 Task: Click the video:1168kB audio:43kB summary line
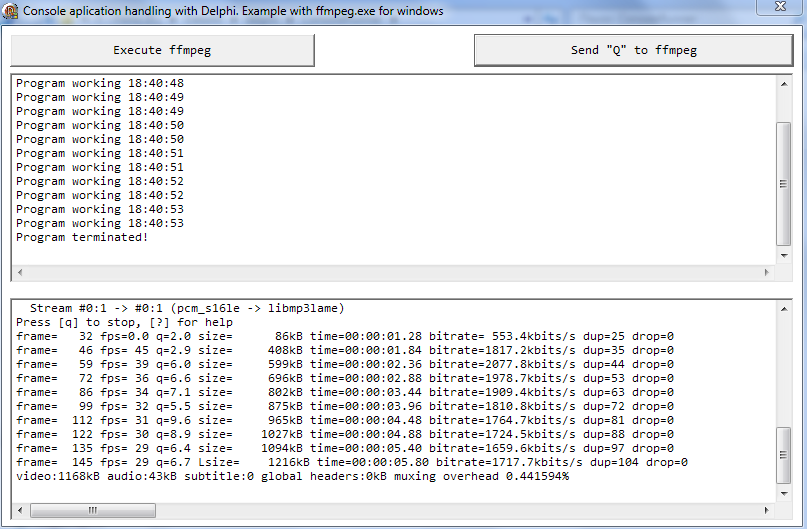pos(293,477)
